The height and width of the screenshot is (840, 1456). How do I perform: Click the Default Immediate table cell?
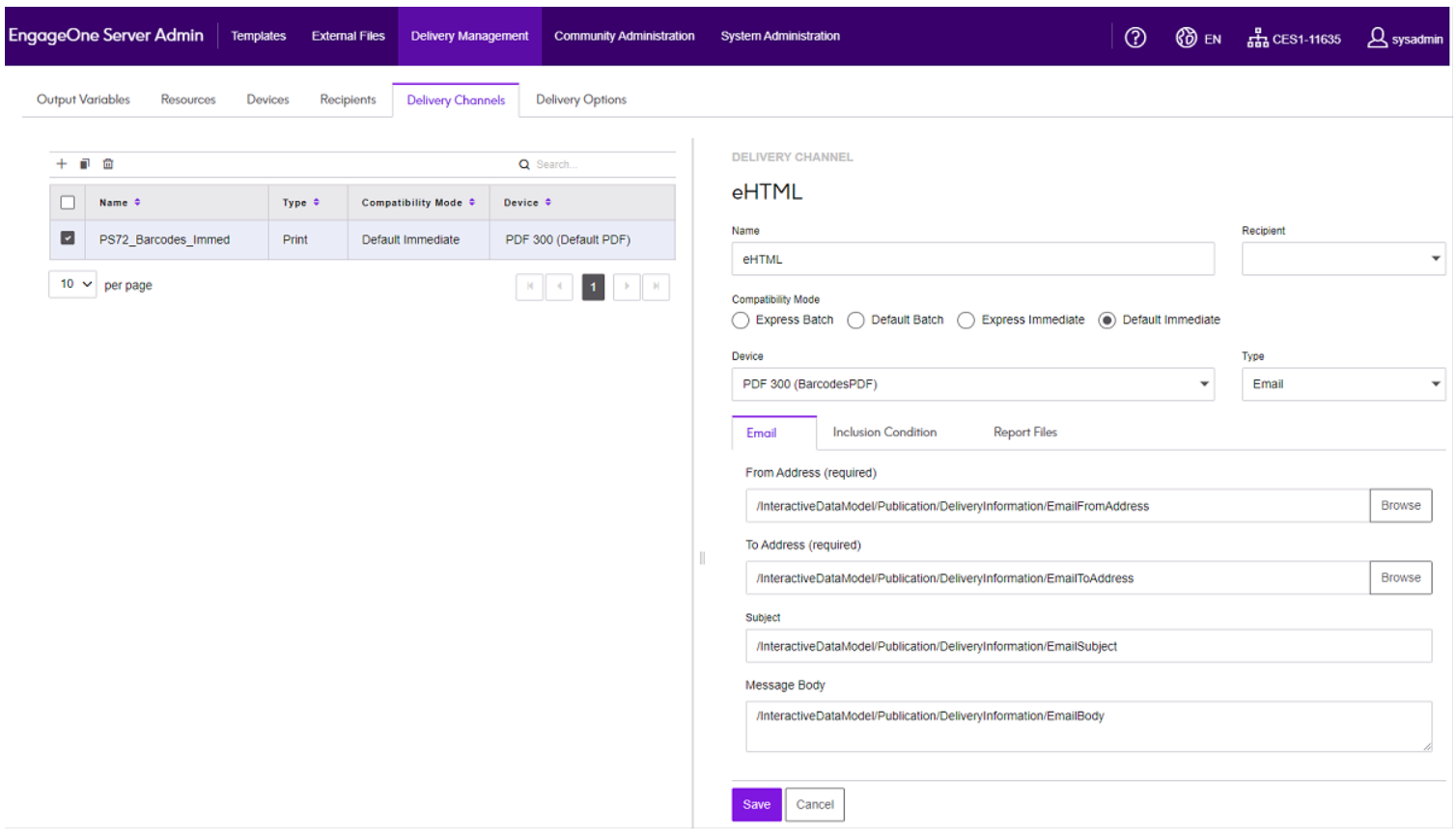[x=418, y=239]
